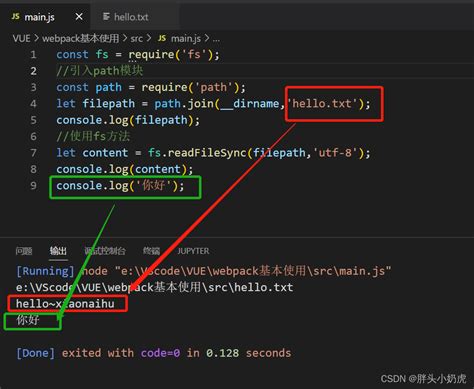
Task: Click "console.log('你好');" on line 9
Action: (120, 186)
